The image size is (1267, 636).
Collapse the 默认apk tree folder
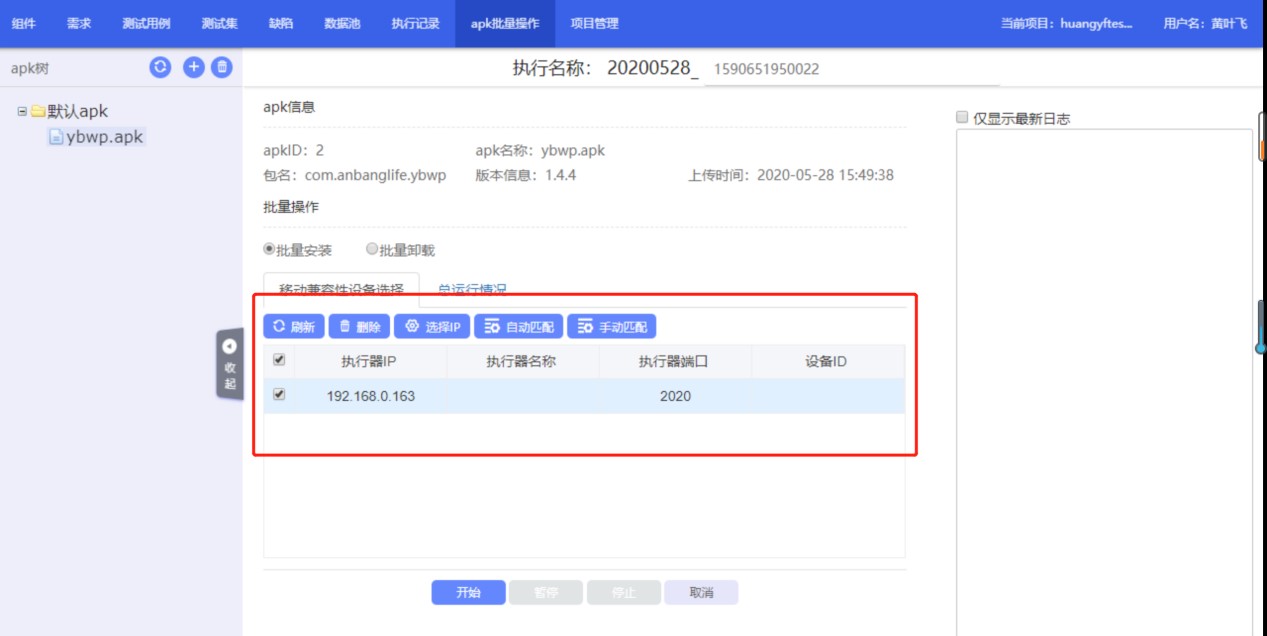(x=22, y=111)
